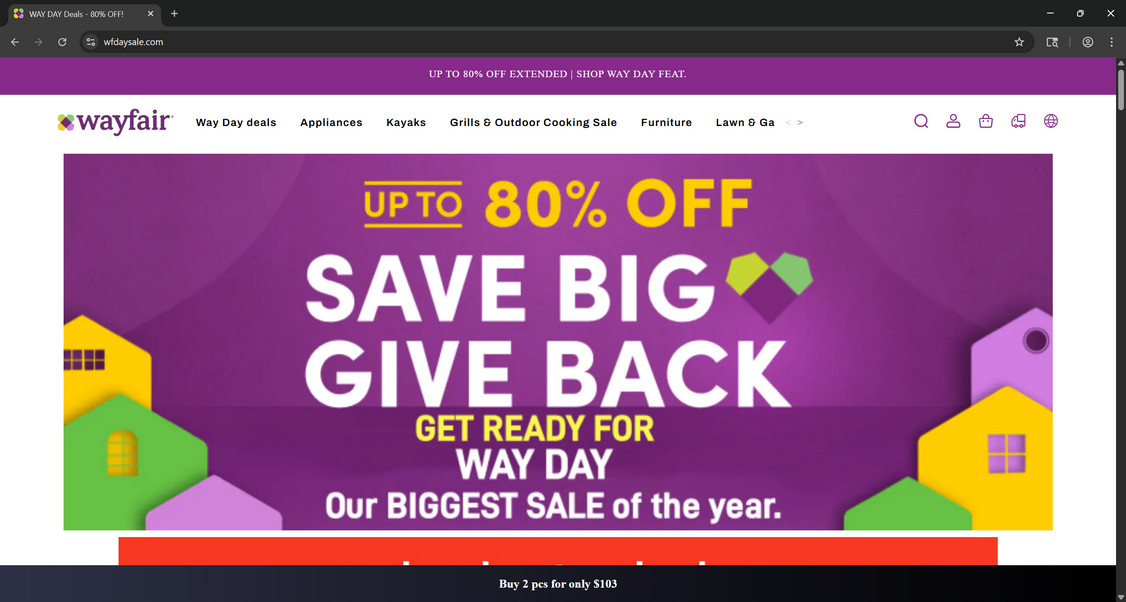
Task: Open Chrome three-dot menu
Action: point(1112,42)
